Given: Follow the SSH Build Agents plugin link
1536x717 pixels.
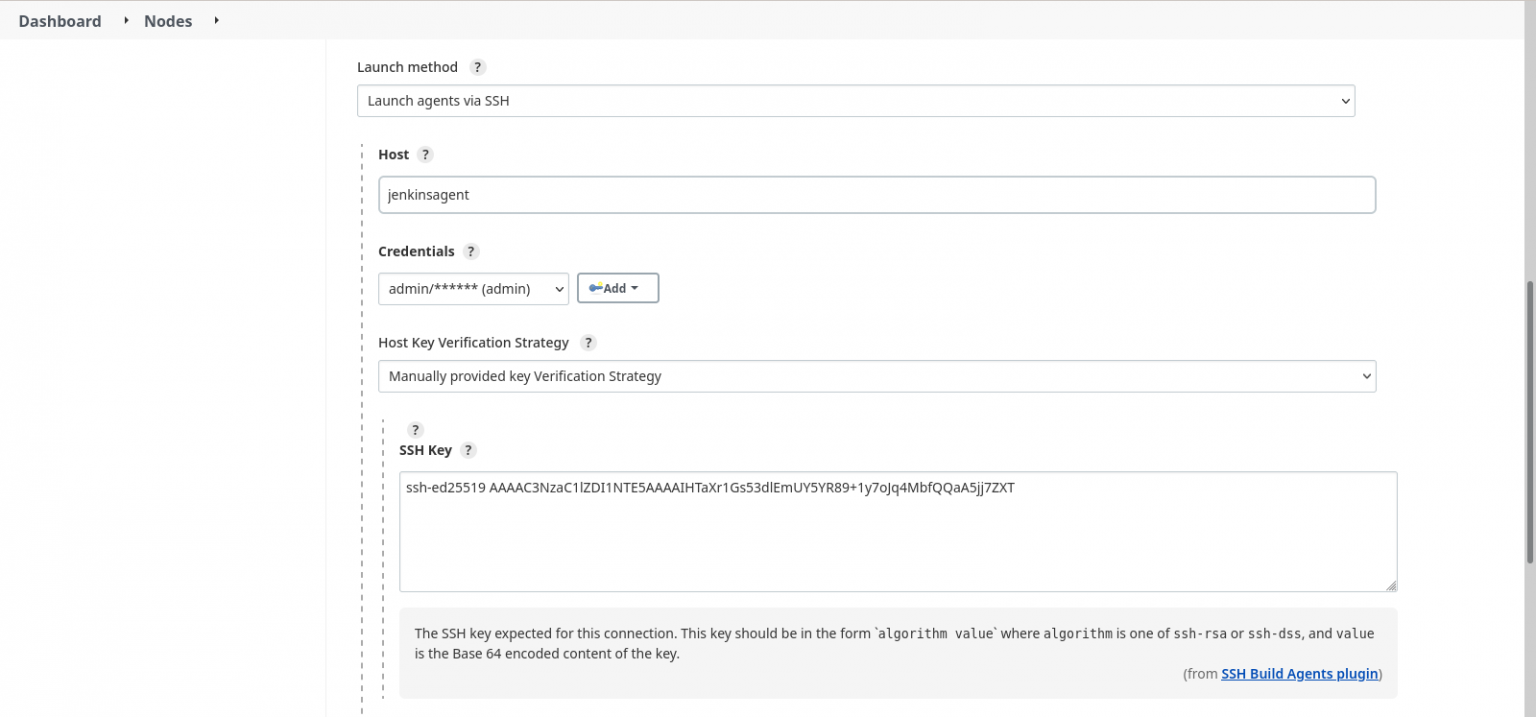Looking at the screenshot, I should tap(1298, 673).
